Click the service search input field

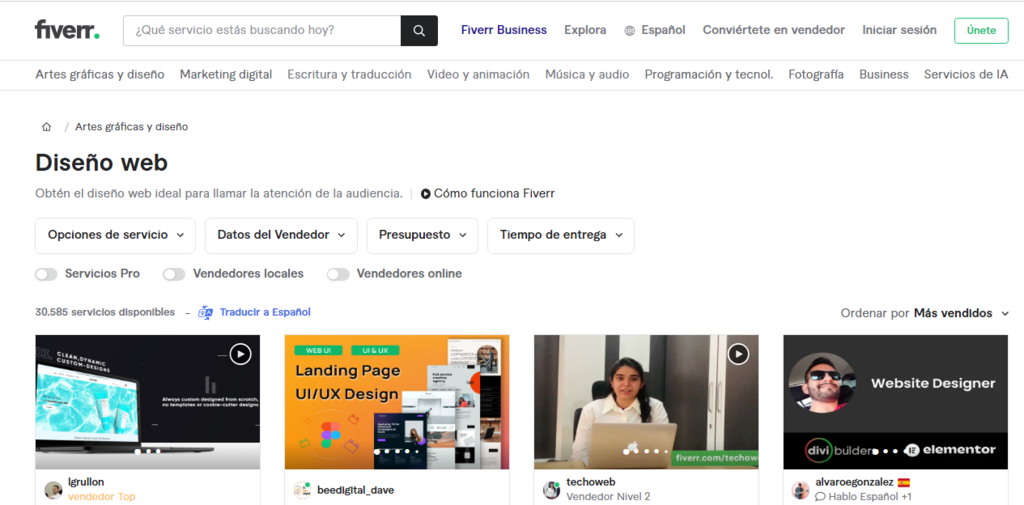click(x=262, y=31)
